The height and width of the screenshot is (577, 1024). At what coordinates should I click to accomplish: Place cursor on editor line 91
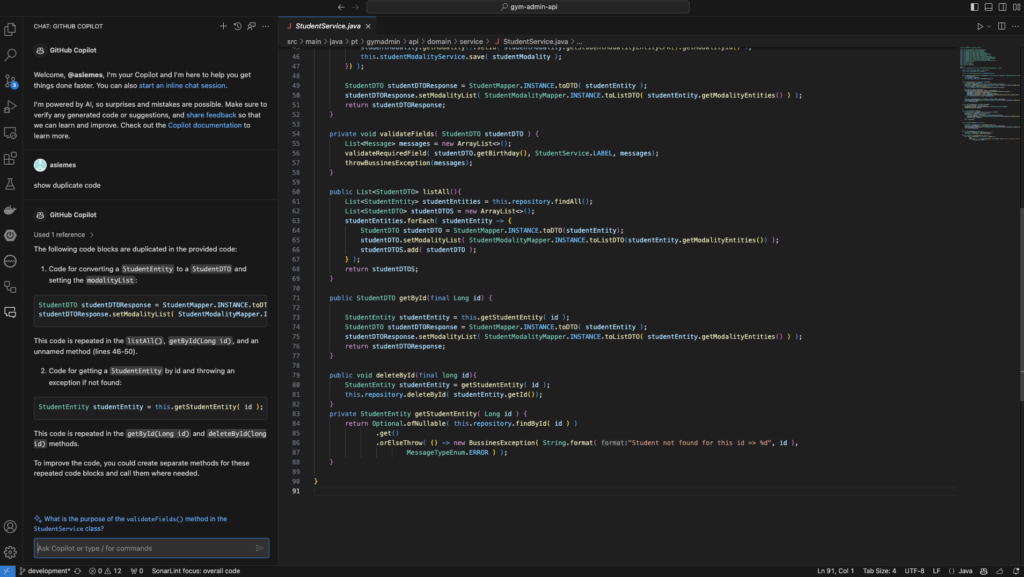click(x=633, y=491)
